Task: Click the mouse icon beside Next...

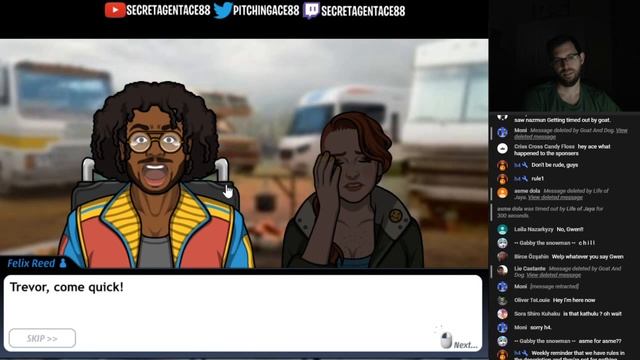Action: point(446,340)
